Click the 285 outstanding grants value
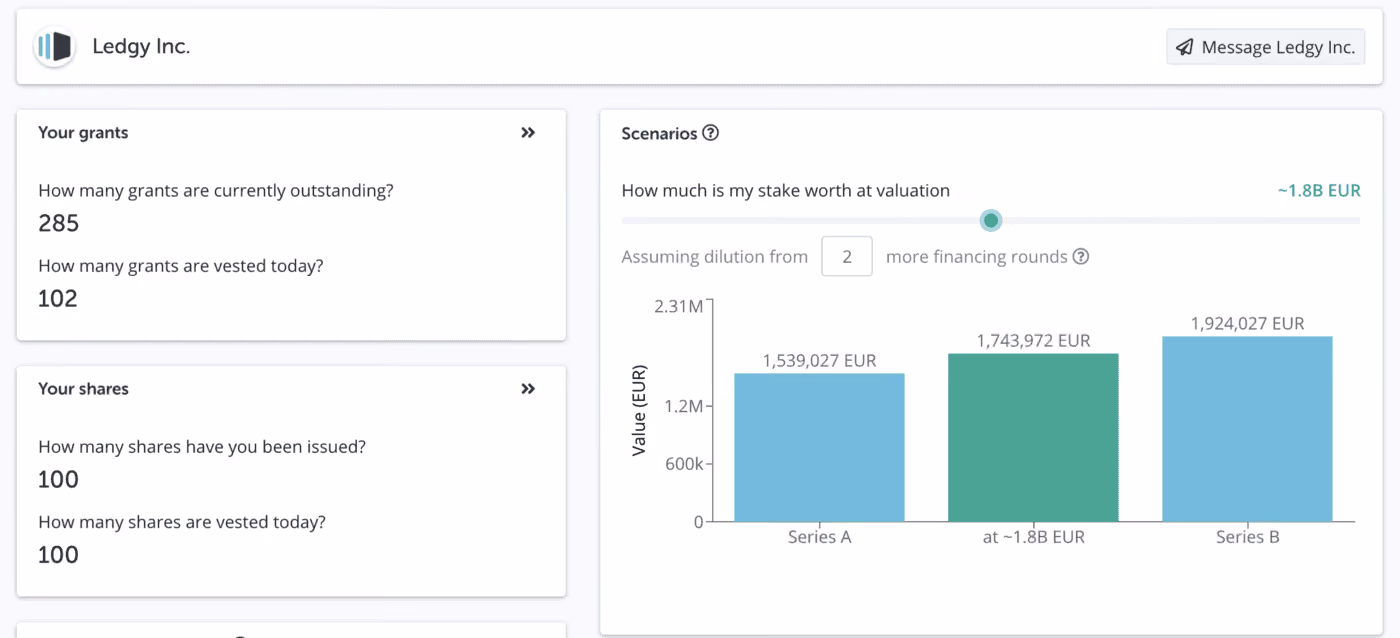The image size is (1400, 638). click(58, 223)
